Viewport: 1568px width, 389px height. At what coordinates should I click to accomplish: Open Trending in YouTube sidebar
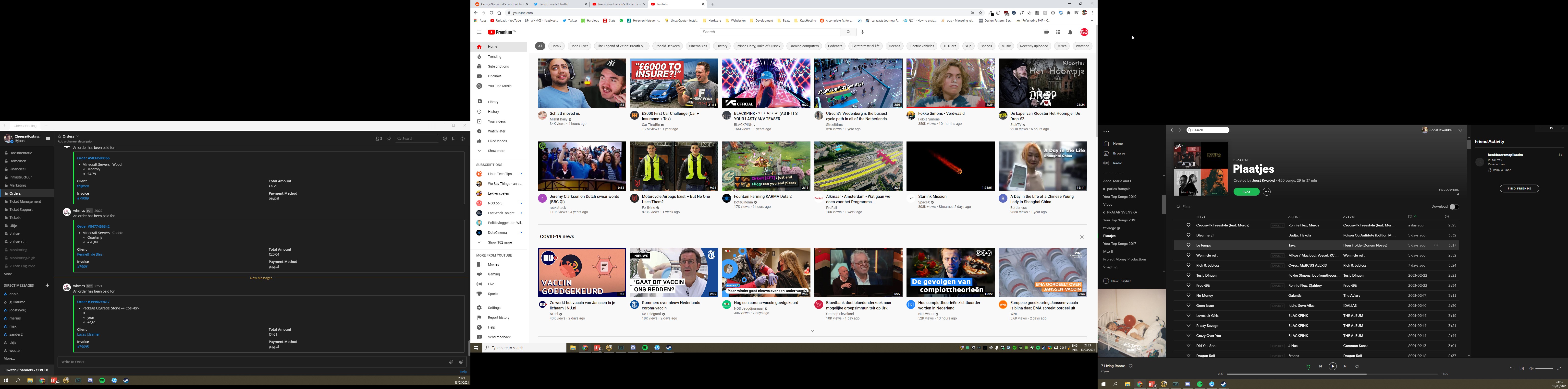(494, 57)
